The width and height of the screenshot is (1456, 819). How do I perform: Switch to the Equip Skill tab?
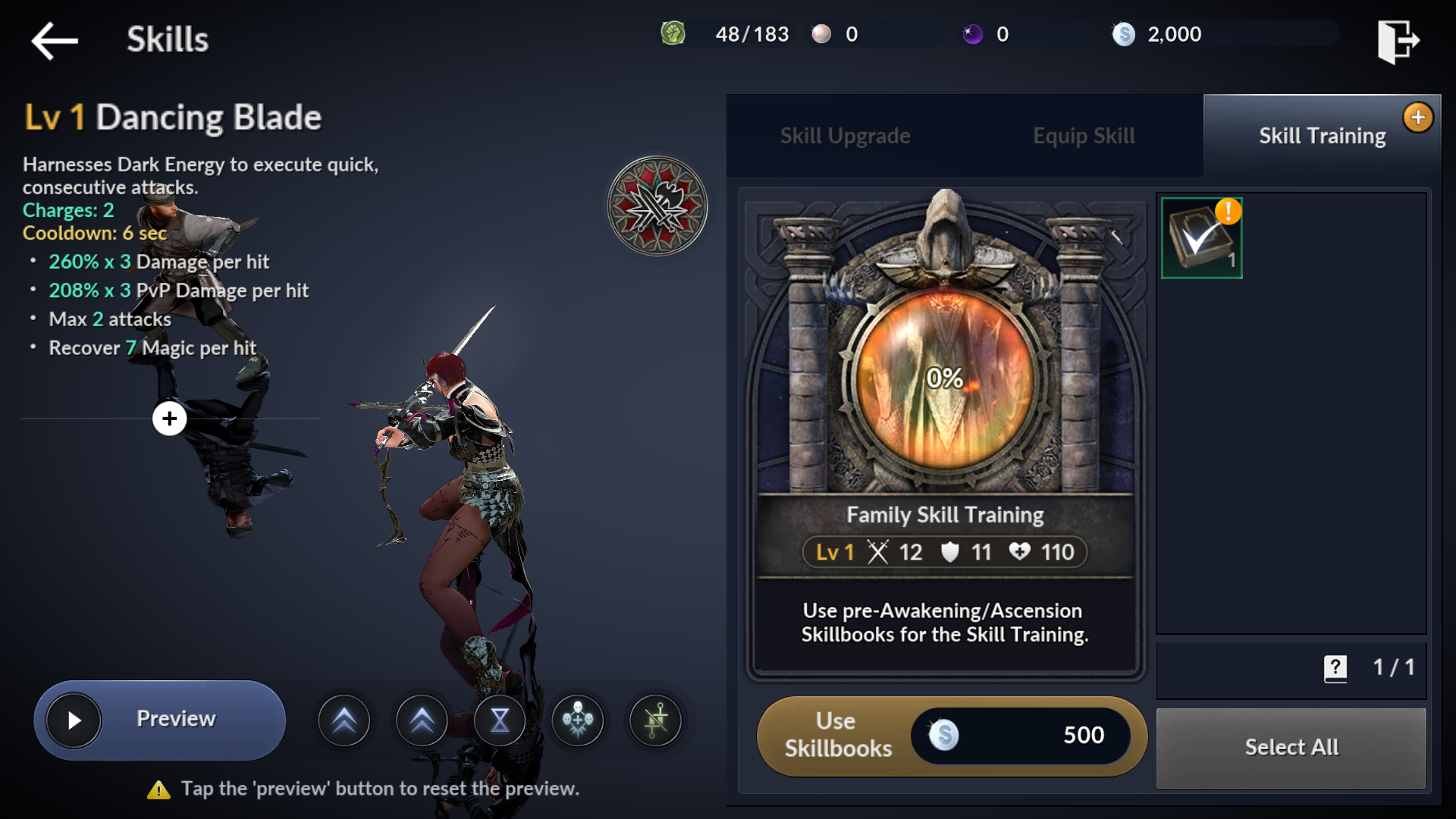point(1084,136)
